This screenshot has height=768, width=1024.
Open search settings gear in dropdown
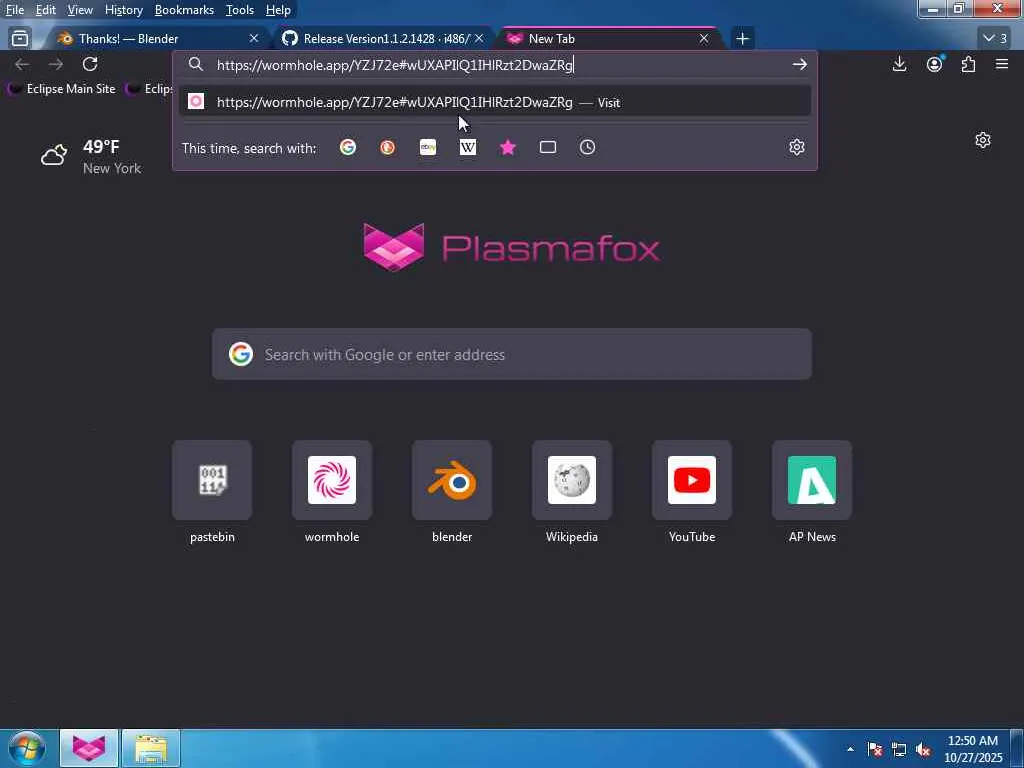[796, 147]
